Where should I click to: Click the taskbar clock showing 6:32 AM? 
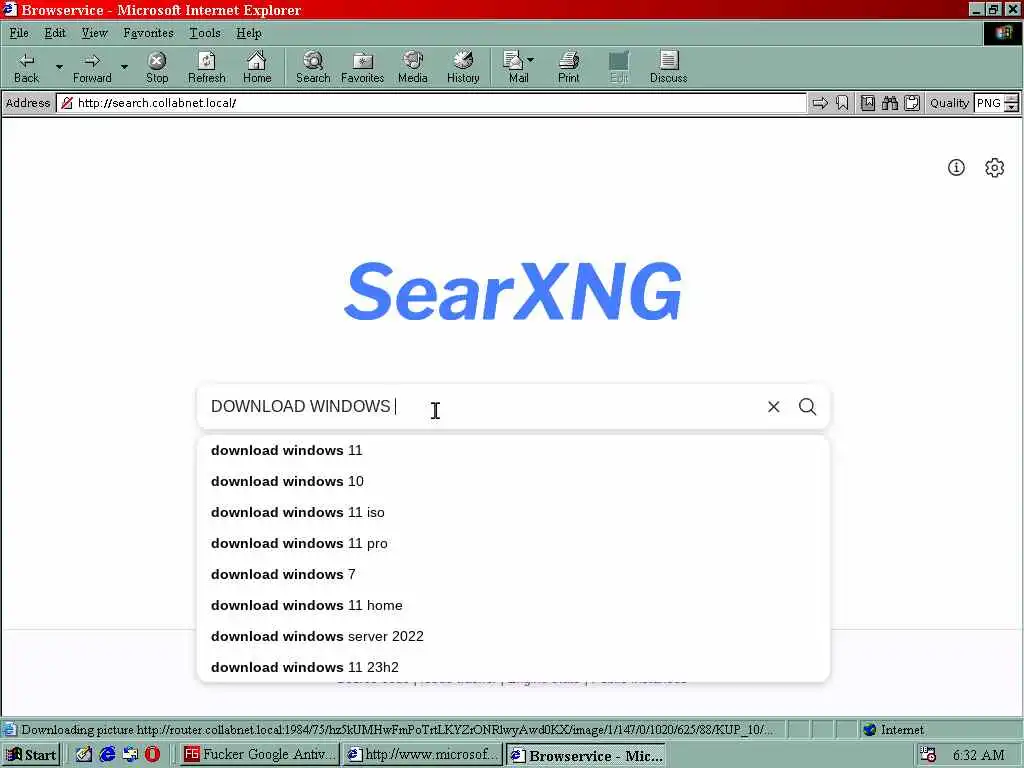coord(978,756)
